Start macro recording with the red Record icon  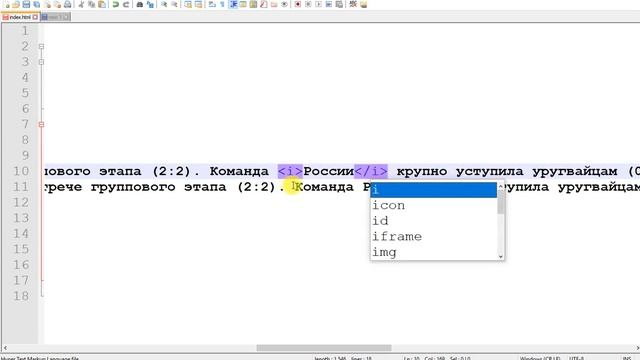(x=298, y=4)
